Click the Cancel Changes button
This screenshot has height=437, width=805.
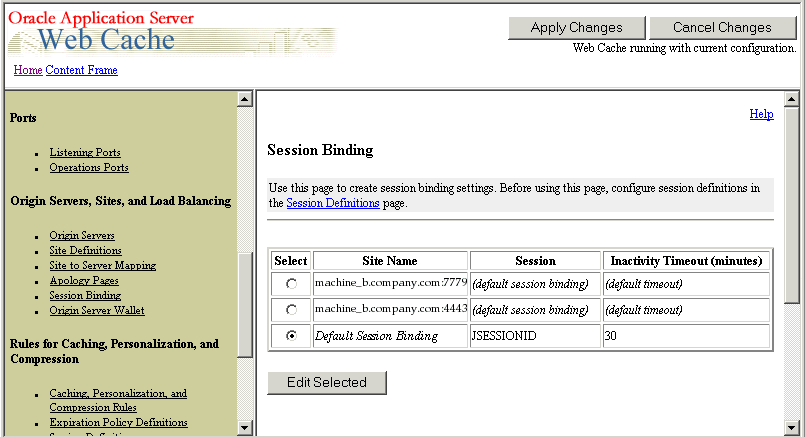point(722,28)
